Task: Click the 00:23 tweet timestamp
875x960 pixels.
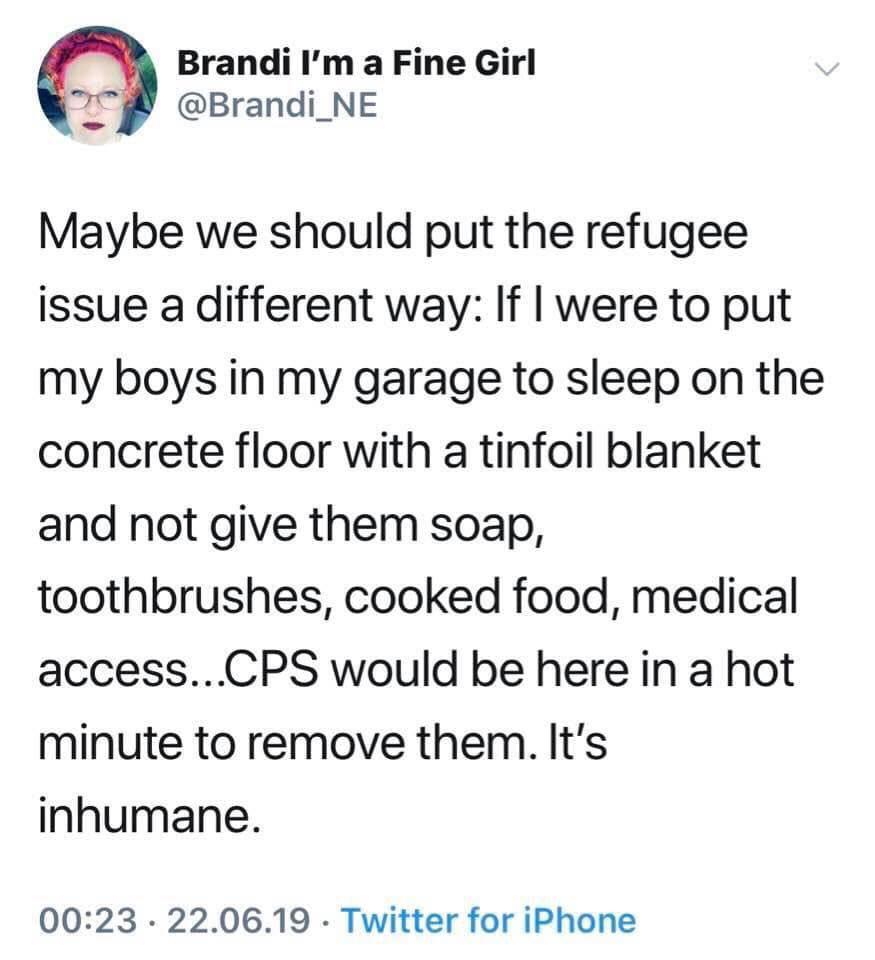Action: point(88,920)
